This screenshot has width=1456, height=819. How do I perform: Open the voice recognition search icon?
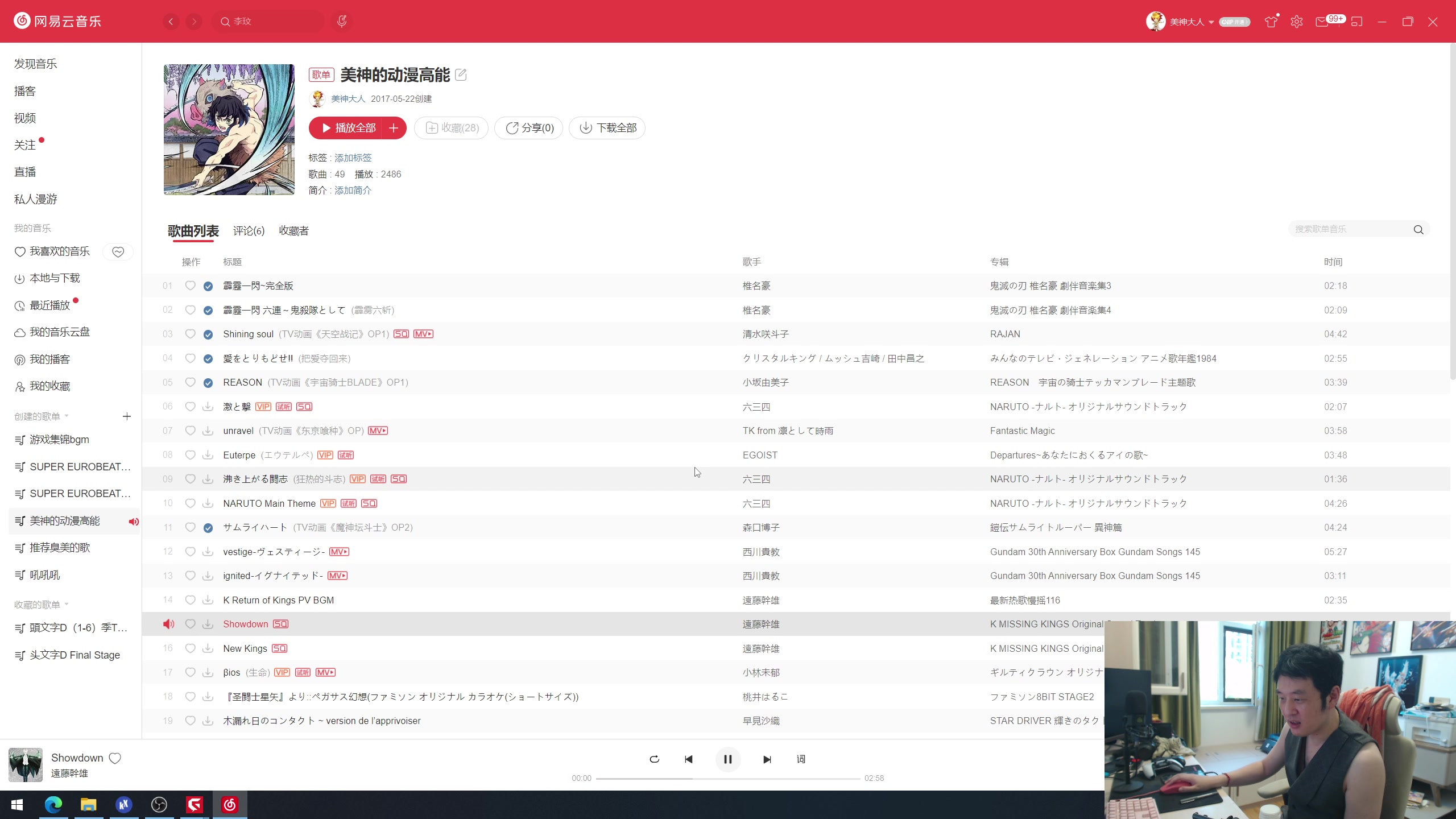point(342,22)
